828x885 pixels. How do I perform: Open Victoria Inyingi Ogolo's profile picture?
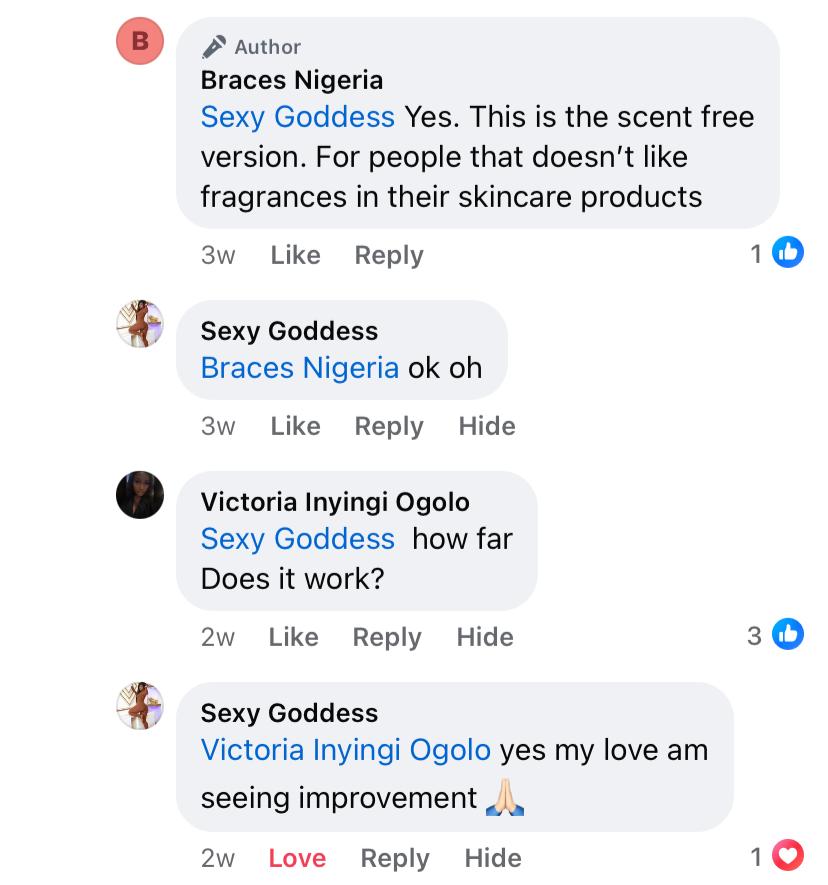coord(140,495)
